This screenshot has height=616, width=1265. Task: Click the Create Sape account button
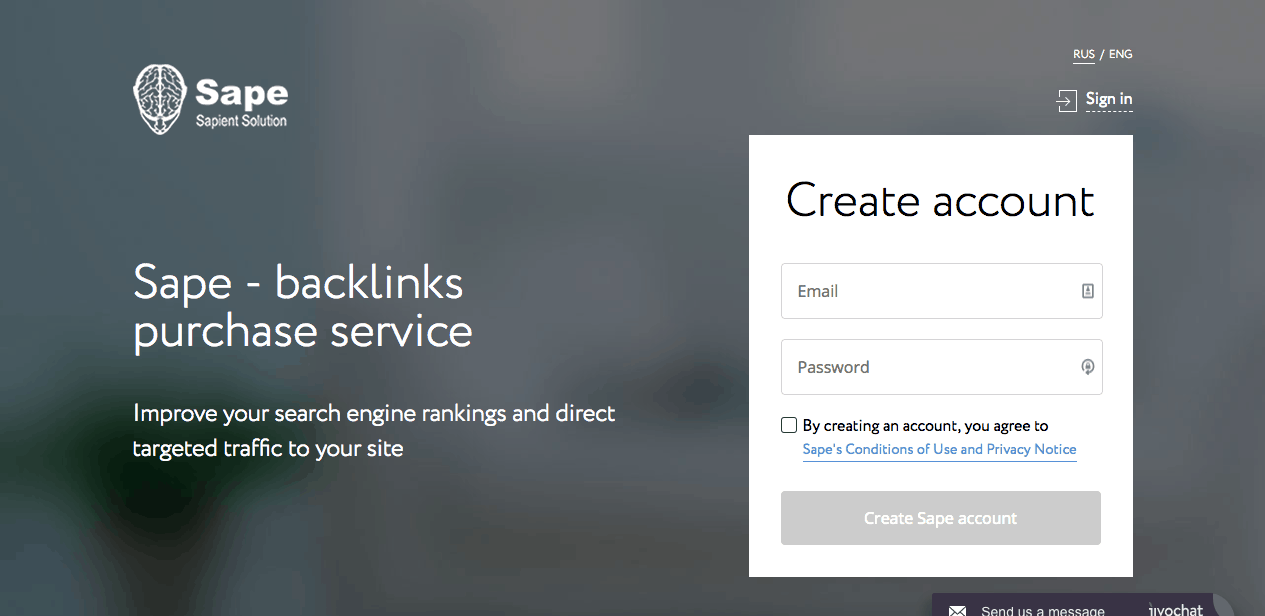coord(941,518)
